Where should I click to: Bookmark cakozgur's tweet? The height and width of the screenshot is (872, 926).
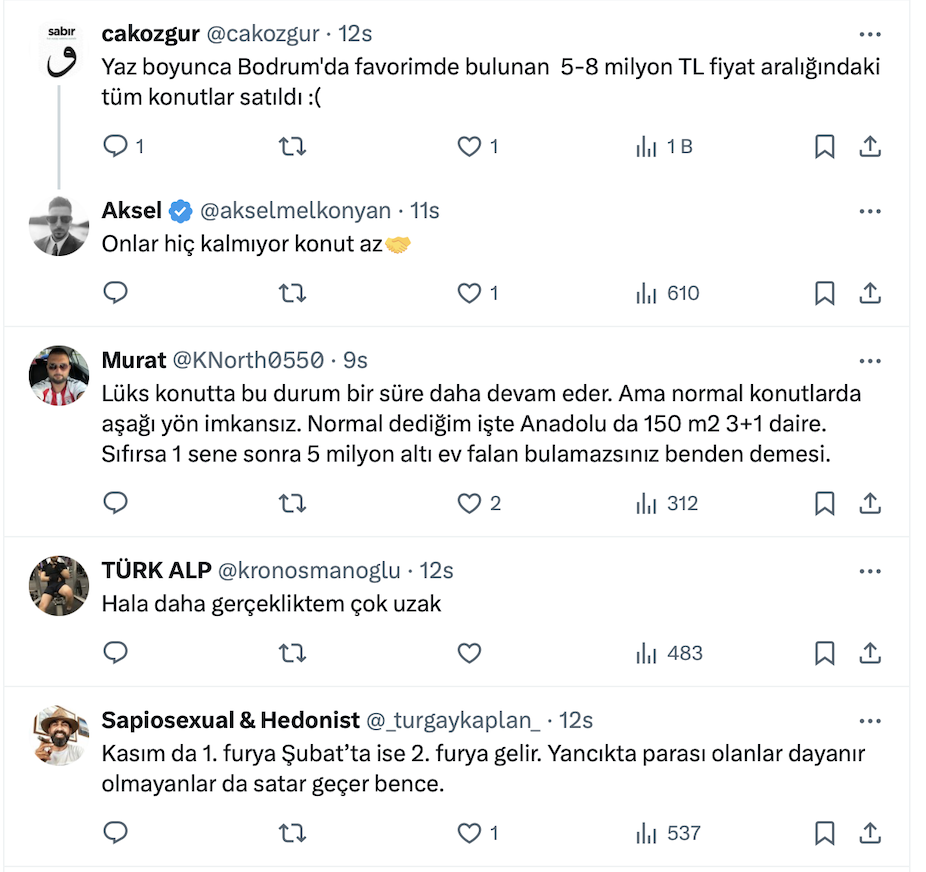824,147
